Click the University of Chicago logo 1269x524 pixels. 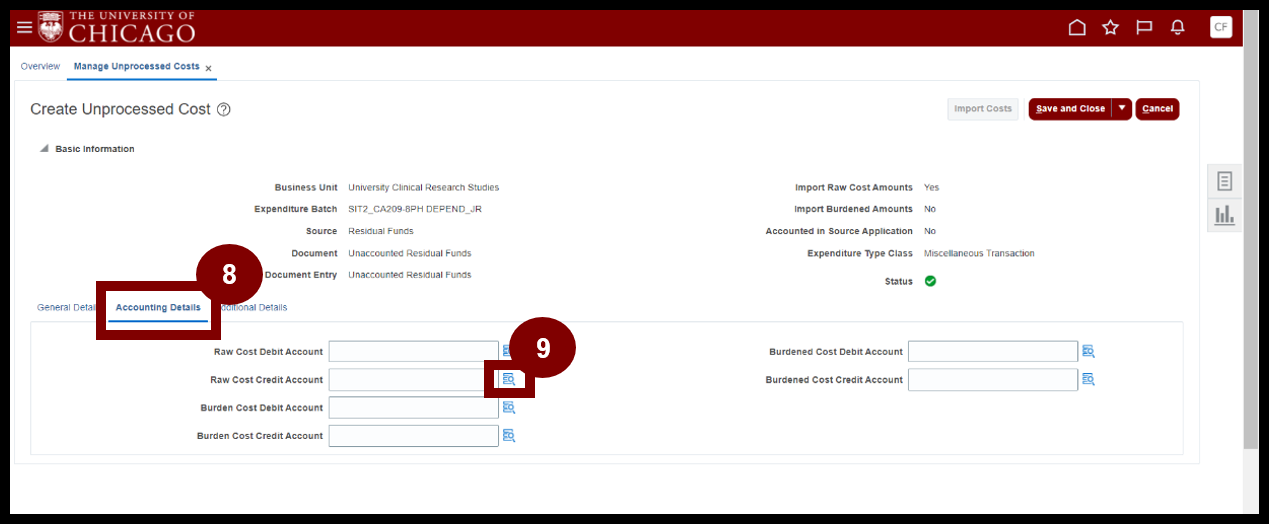116,27
